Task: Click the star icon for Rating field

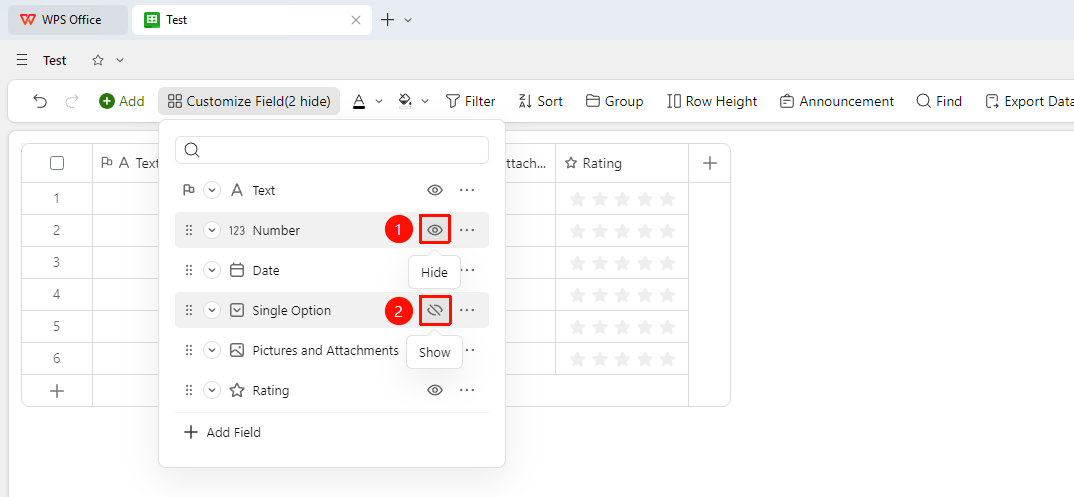Action: coord(237,390)
